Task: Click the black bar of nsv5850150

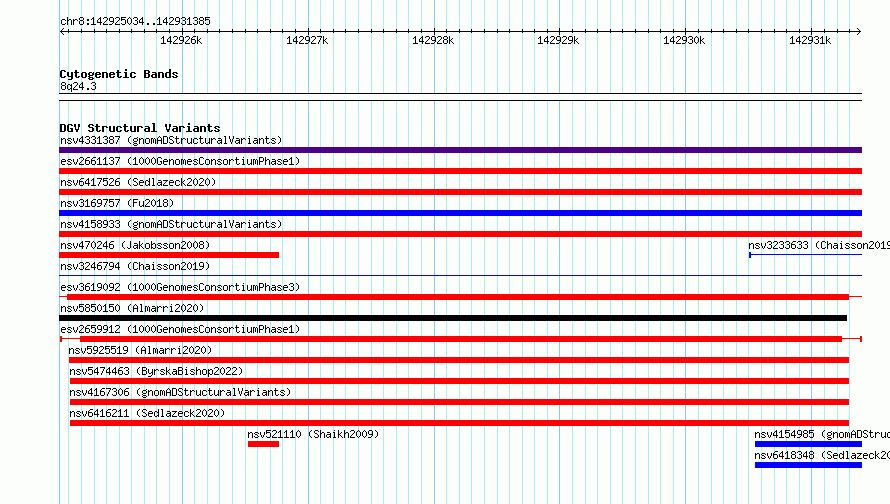Action: click(453, 318)
